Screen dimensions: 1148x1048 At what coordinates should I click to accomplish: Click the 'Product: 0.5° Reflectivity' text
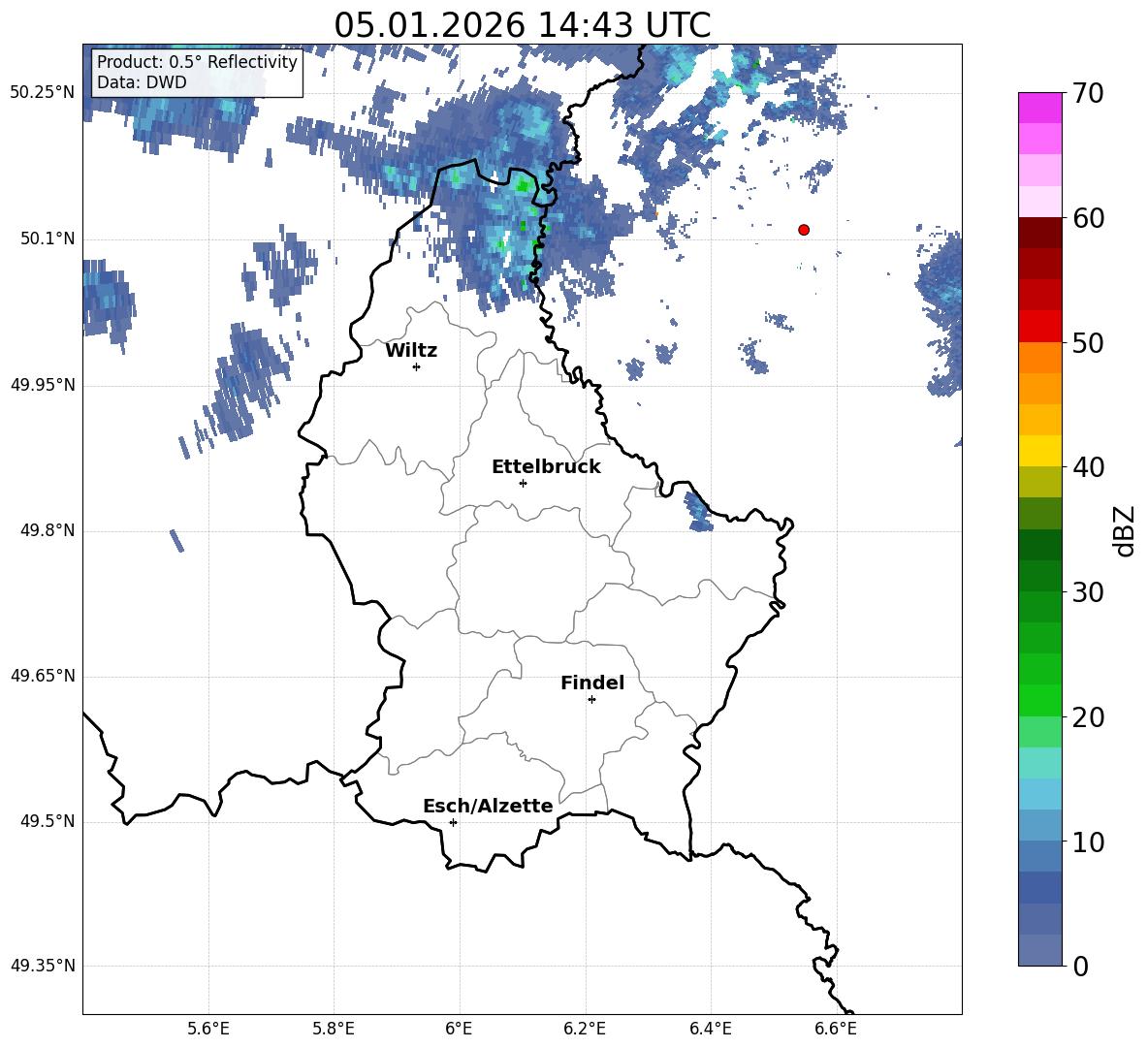click(x=197, y=61)
